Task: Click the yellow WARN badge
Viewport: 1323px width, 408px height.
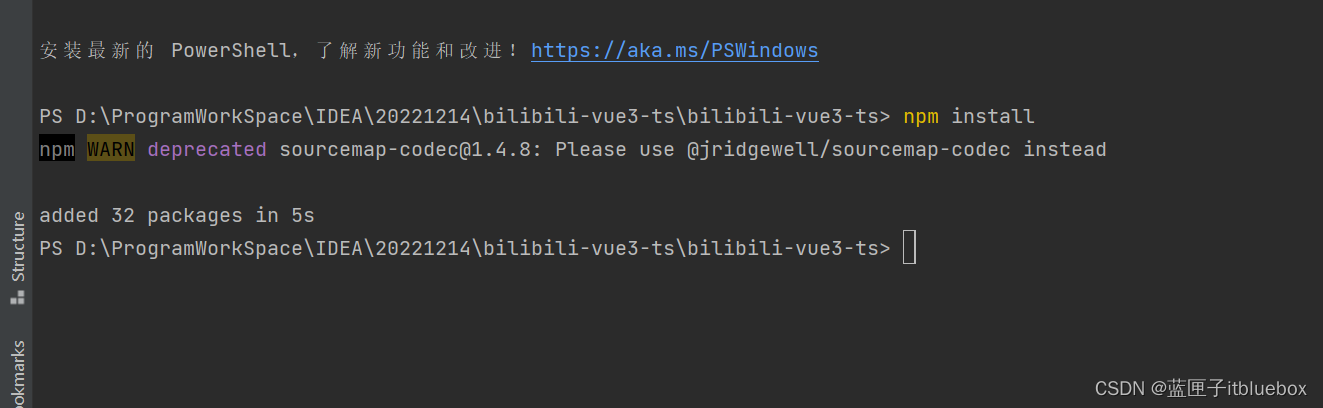Action: click(111, 150)
